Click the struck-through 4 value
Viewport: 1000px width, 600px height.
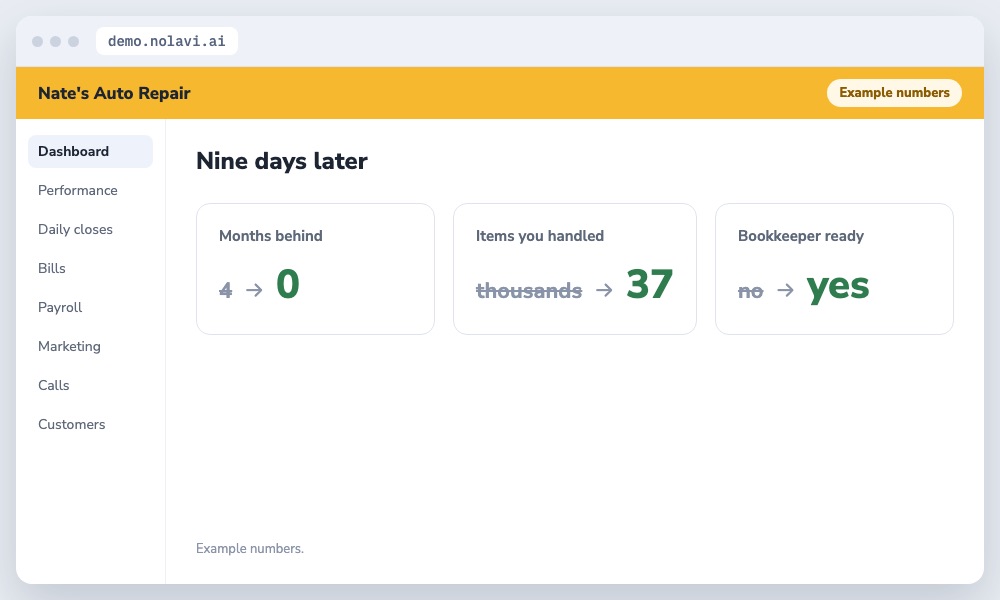226,290
